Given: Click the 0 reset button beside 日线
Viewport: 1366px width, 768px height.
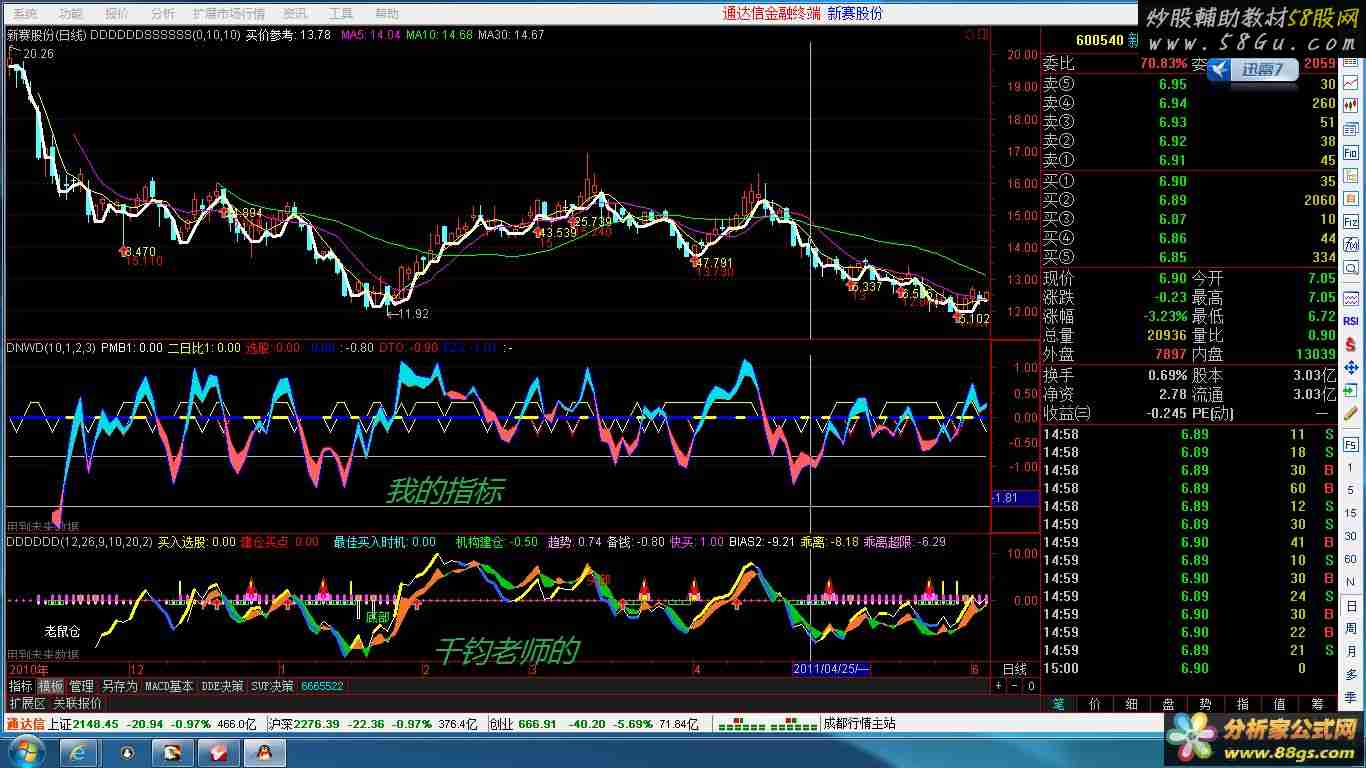Looking at the screenshot, I should tap(1030, 686).
